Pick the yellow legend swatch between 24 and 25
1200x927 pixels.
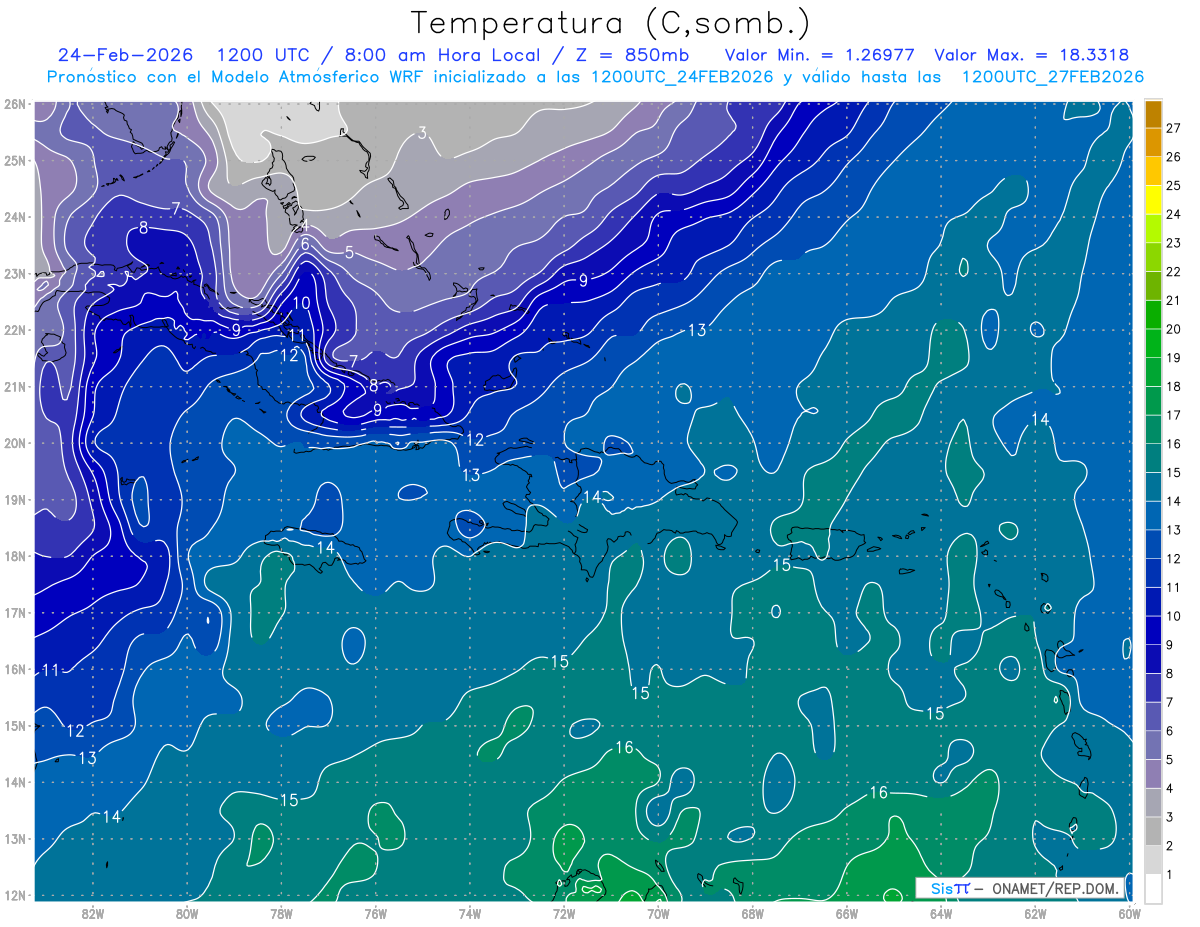(x=1153, y=200)
